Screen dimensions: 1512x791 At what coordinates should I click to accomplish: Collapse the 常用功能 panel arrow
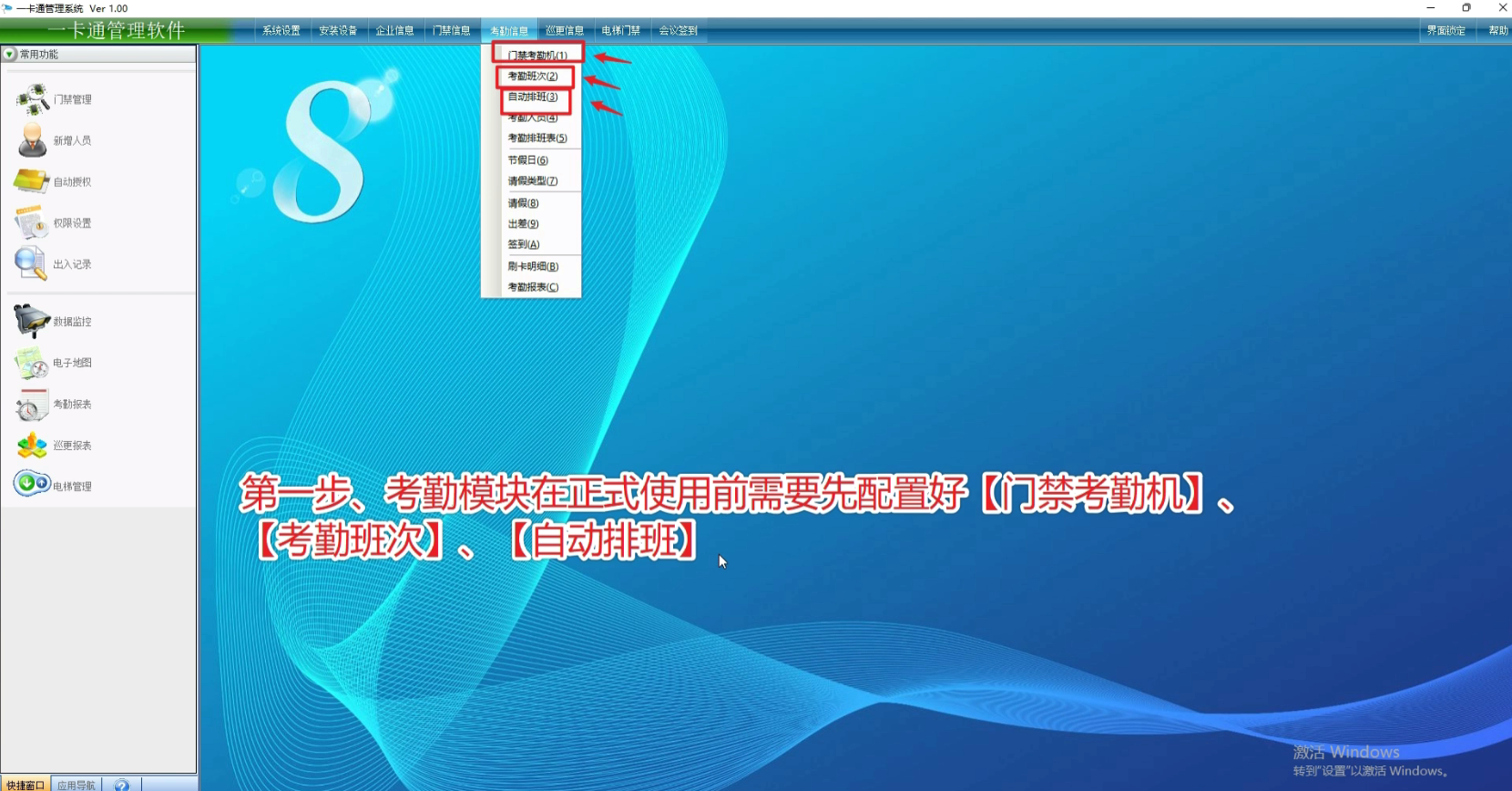point(9,55)
